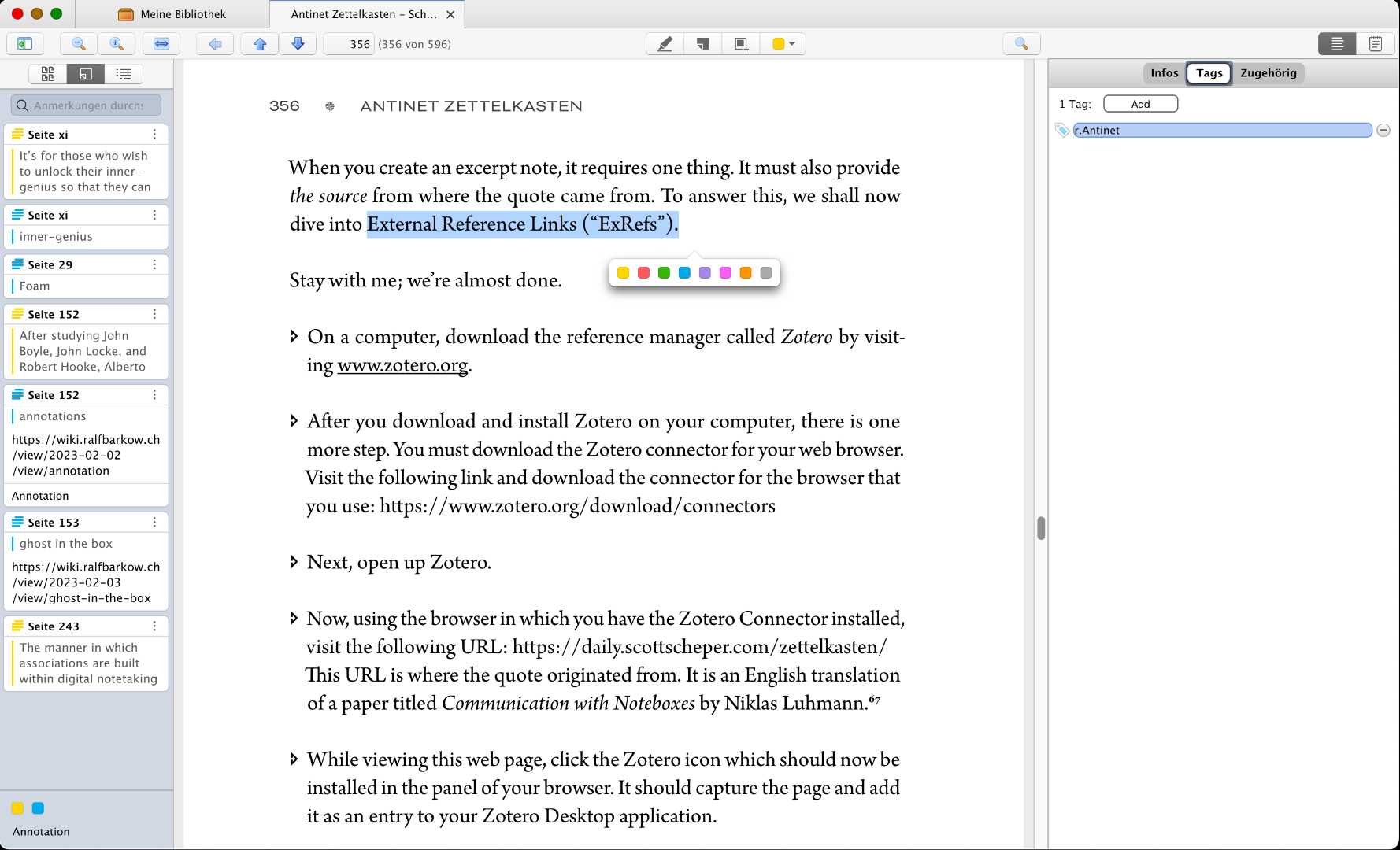Click the page number field showing 356
Screen dimensions: 1400x850
pyautogui.click(x=348, y=44)
